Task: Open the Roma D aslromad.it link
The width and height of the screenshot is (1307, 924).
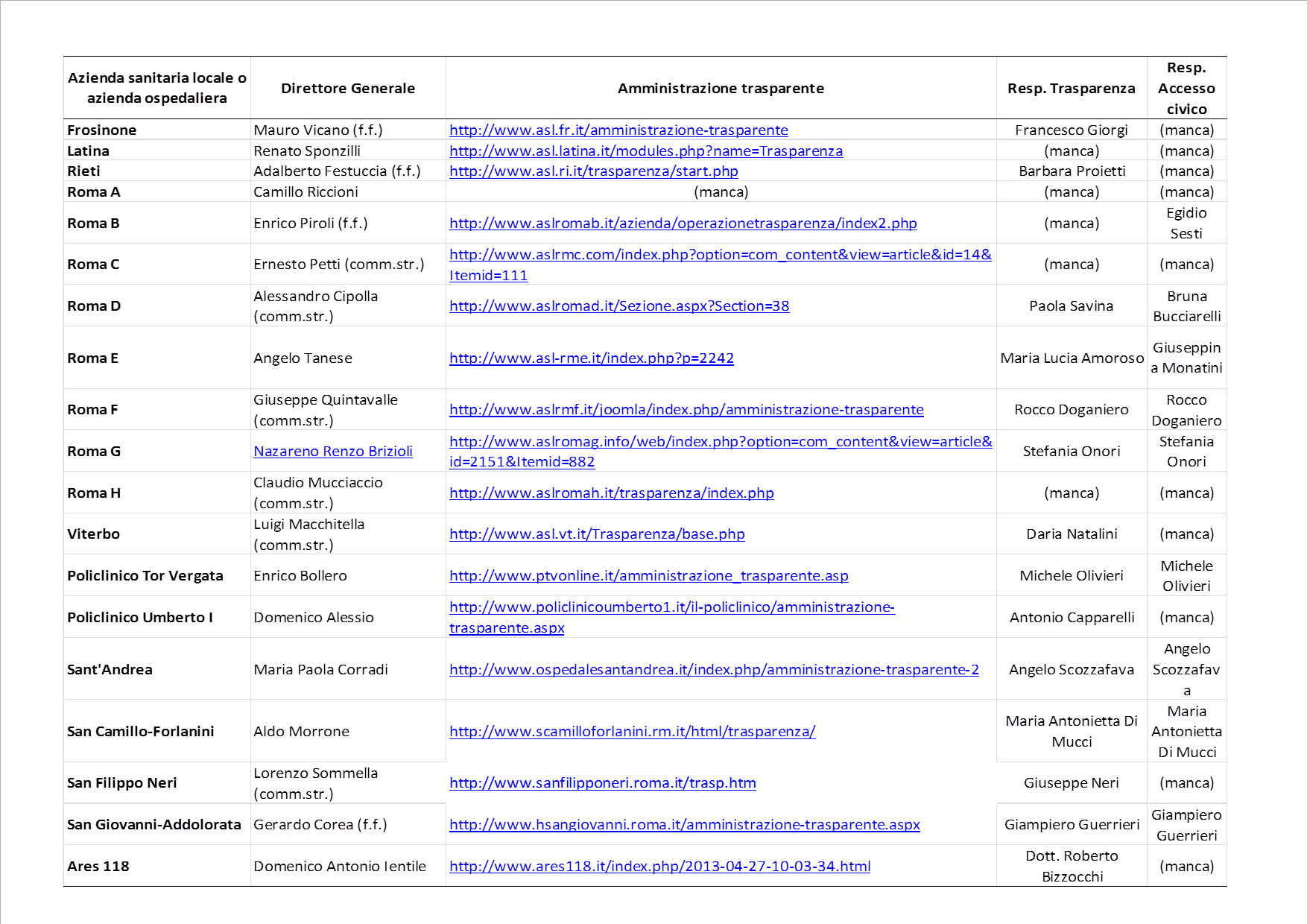Action: pos(619,306)
